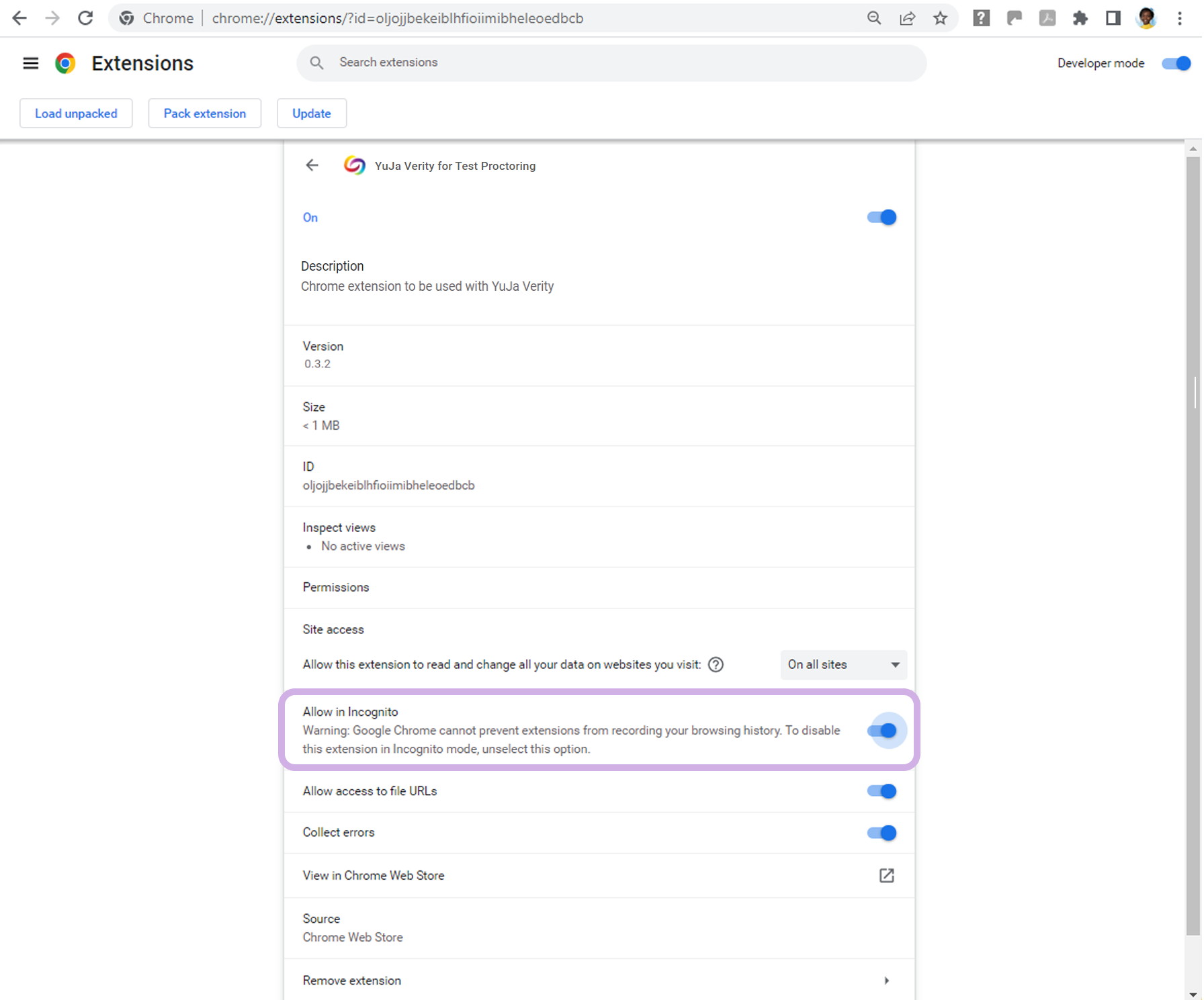Open the user profile avatar
Screen dimensions: 1204x1000
[x=1146, y=18]
